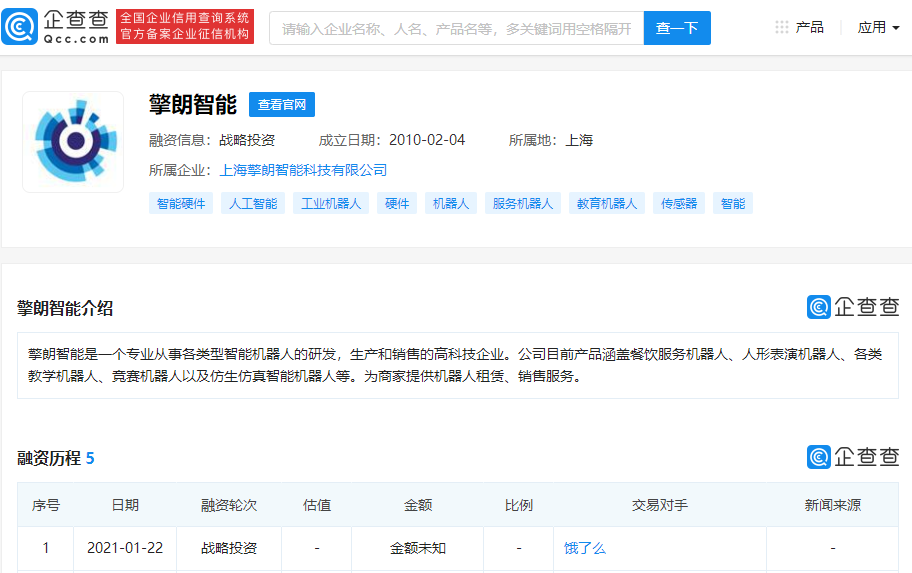
Task: Click the 战略投资 cell in row 1
Action: (x=229, y=548)
